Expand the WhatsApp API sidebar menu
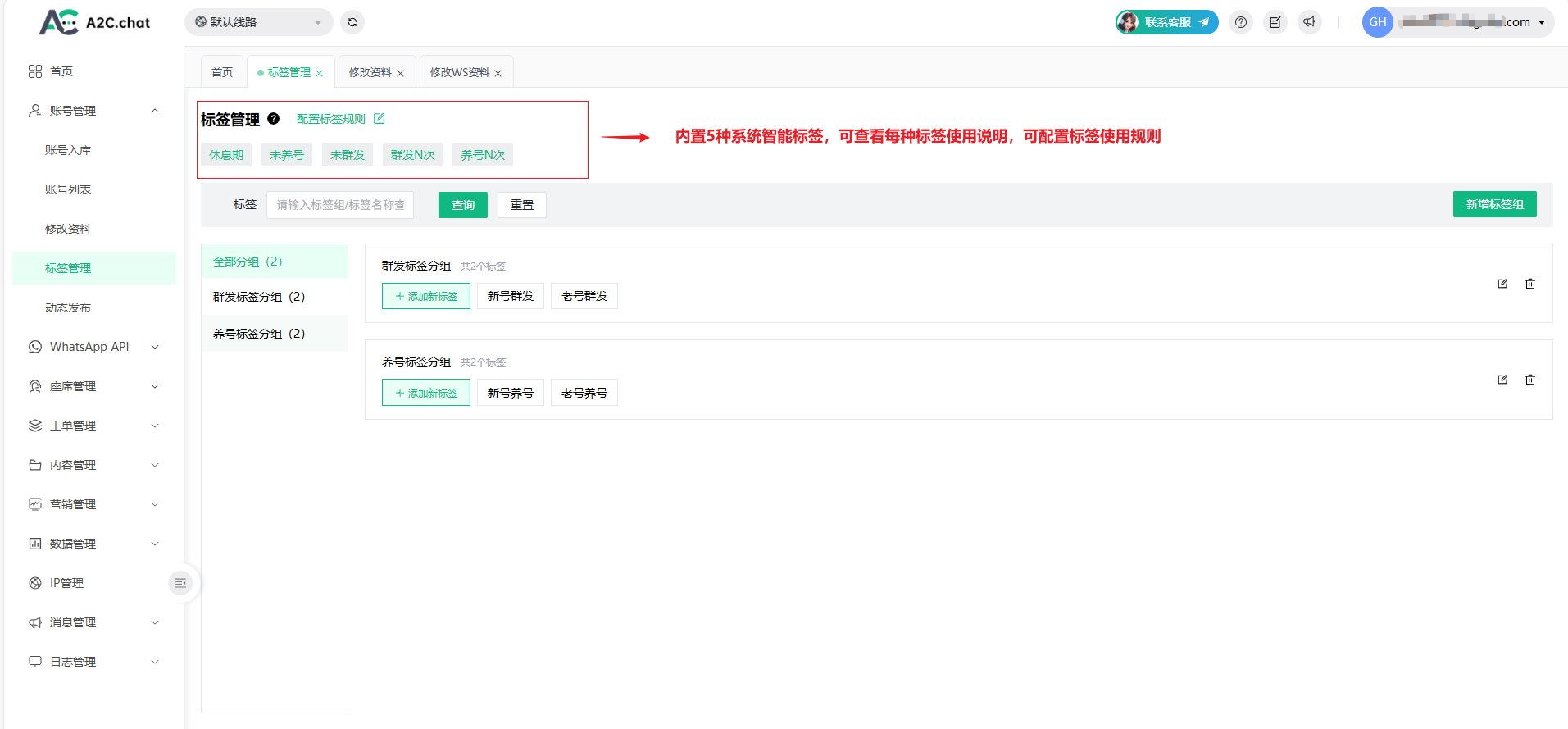Viewport: 1568px width, 729px height. pyautogui.click(x=93, y=347)
